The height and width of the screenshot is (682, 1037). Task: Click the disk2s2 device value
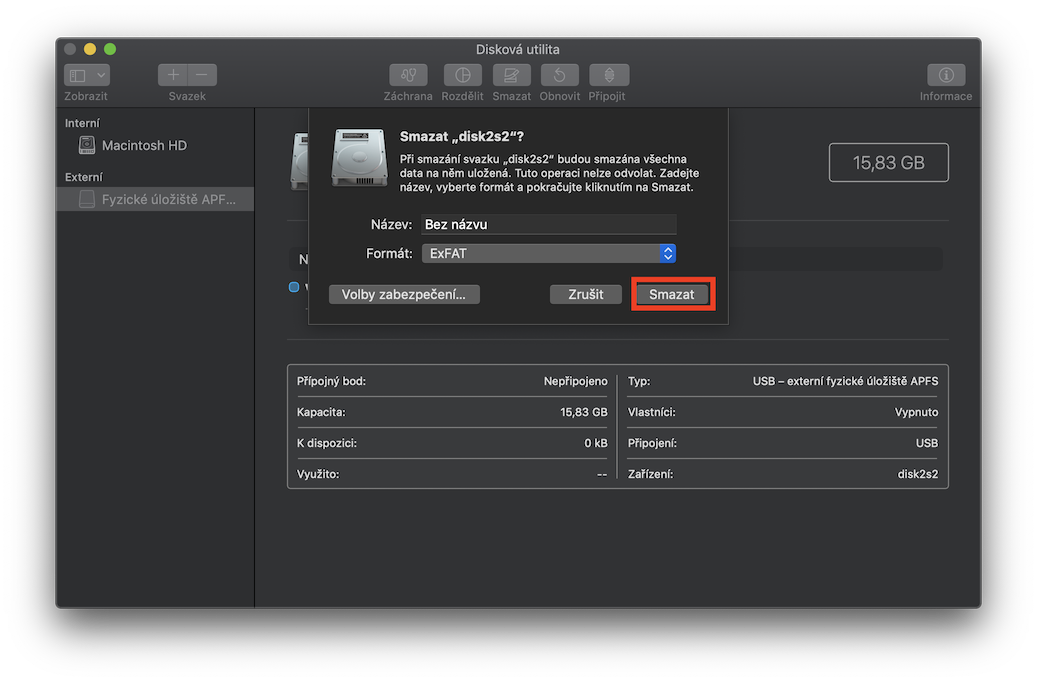click(917, 474)
